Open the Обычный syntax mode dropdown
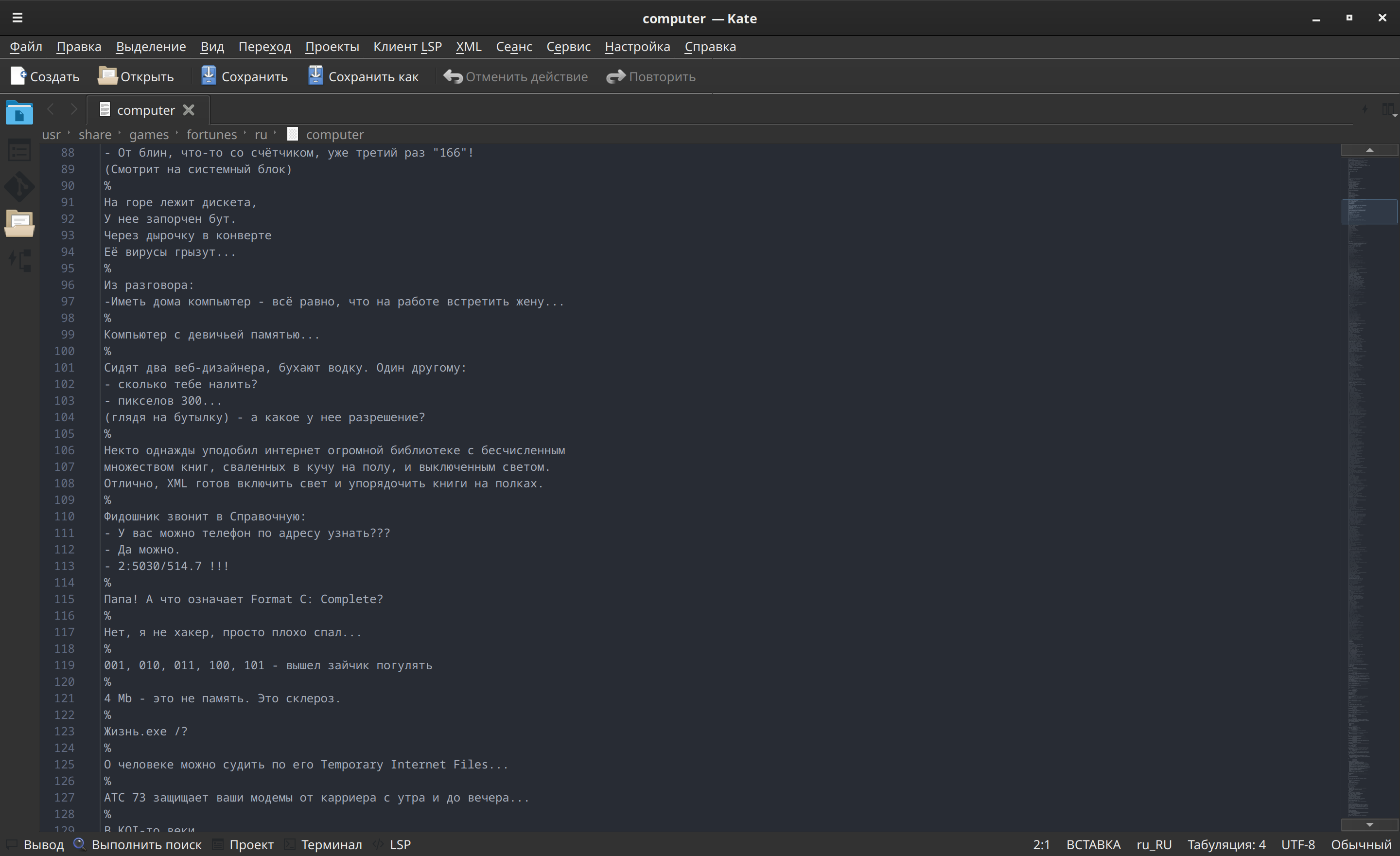Screen dimensions: 1400x856 (1360, 845)
